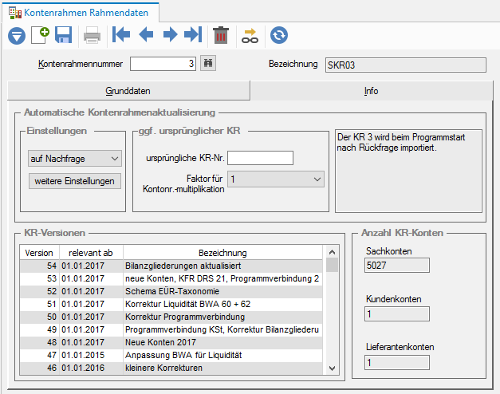Click the Kontenrahmen Rahmendaten tab icon

[x=15, y=13]
